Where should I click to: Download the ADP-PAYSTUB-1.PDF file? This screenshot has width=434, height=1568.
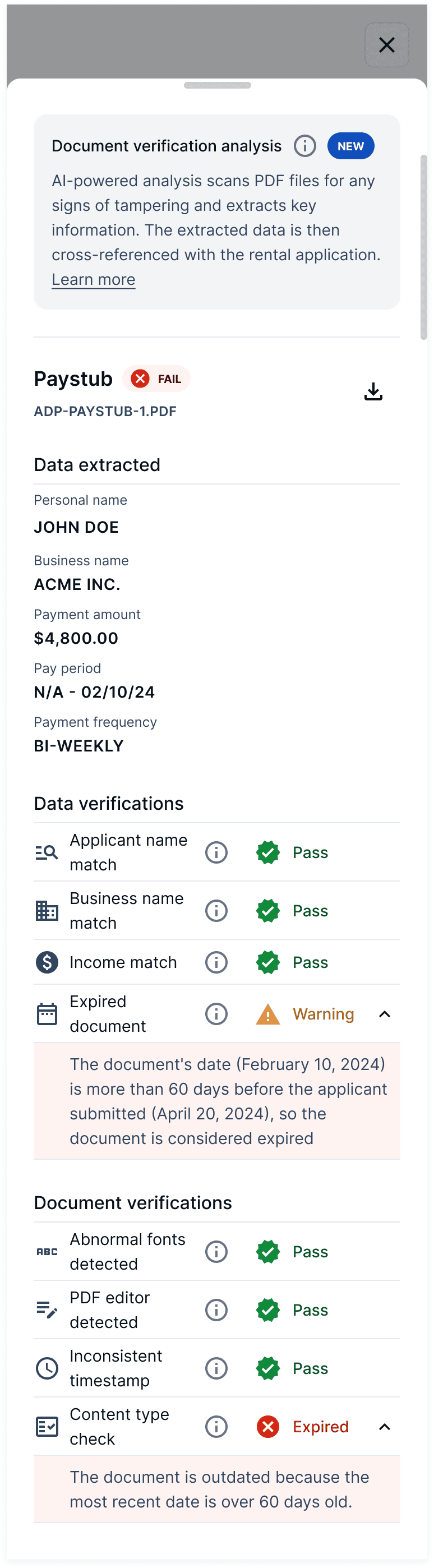click(x=373, y=391)
